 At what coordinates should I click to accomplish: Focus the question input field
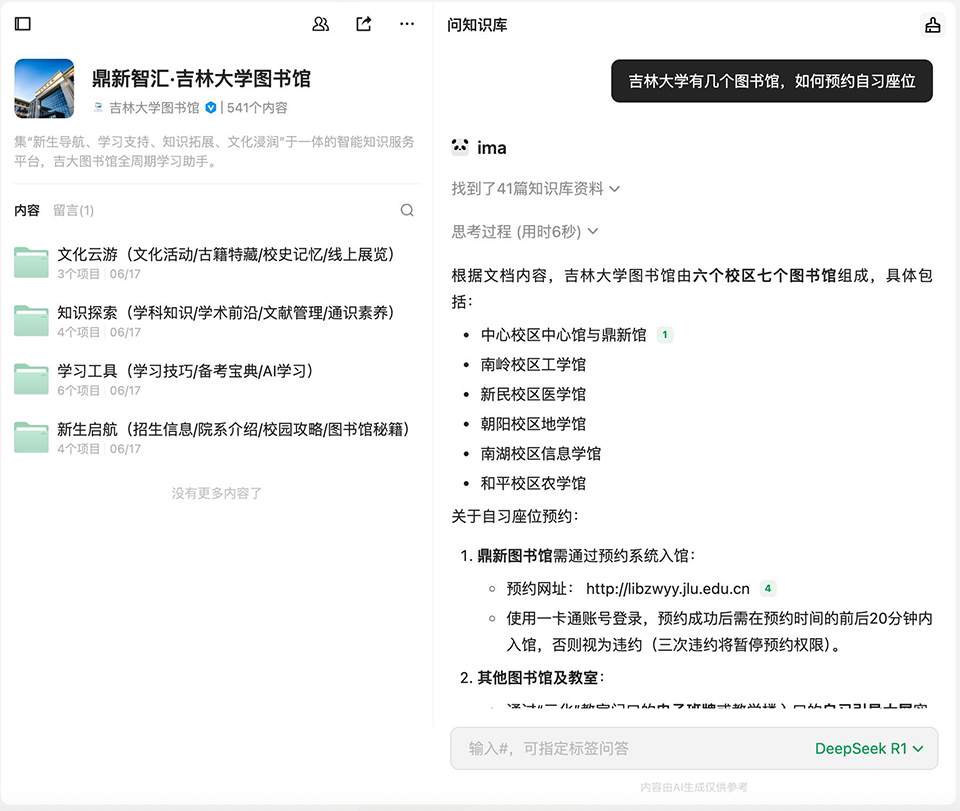630,748
